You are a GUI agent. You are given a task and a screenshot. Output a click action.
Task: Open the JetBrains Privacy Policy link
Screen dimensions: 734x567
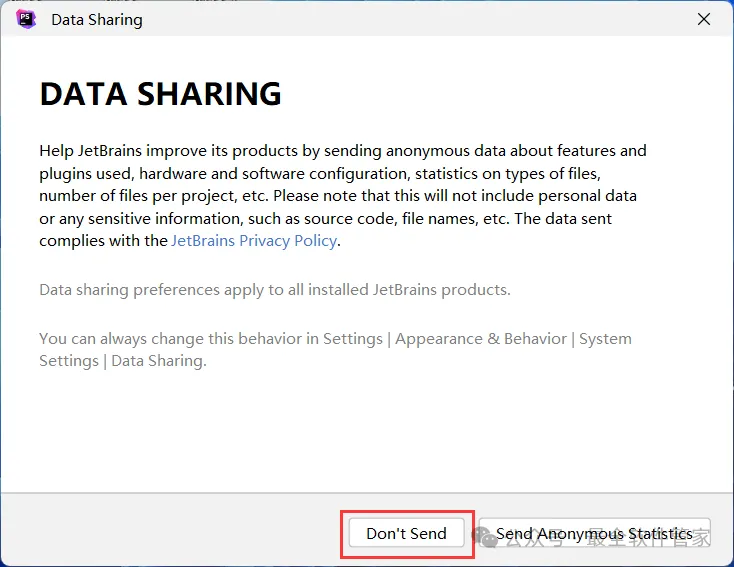pyautogui.click(x=254, y=241)
